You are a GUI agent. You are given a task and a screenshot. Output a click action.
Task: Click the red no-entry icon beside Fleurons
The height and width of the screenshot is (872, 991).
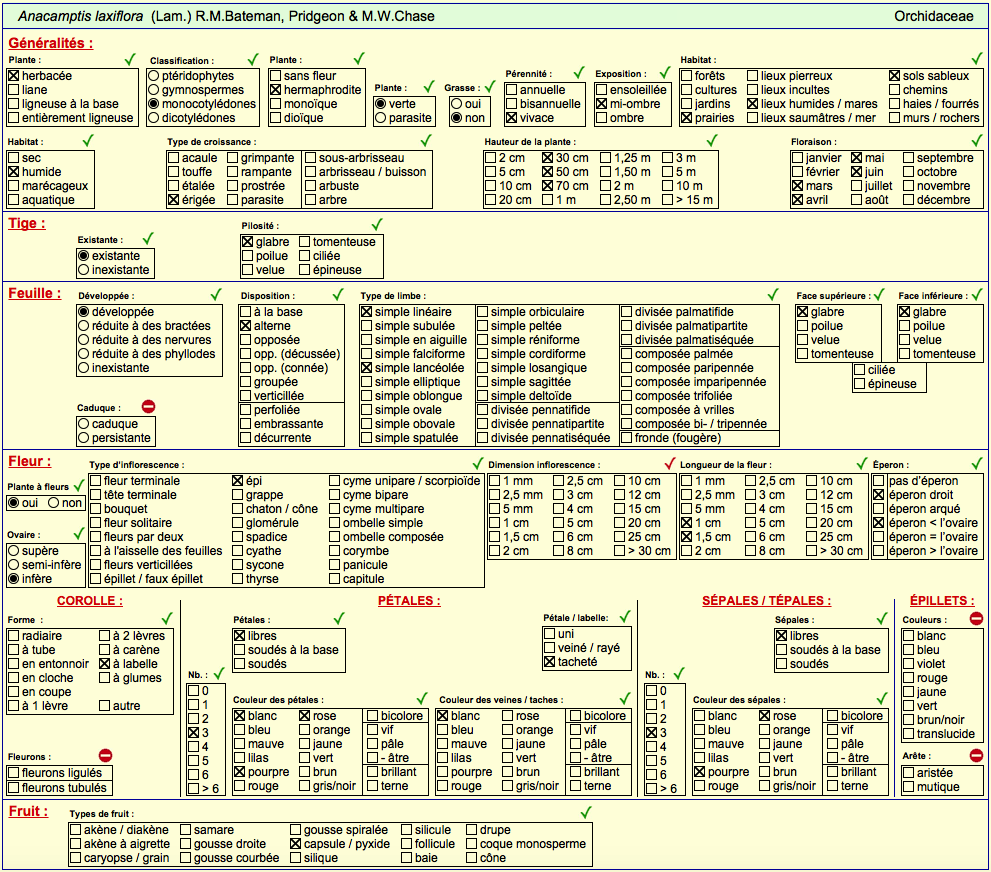point(106,755)
